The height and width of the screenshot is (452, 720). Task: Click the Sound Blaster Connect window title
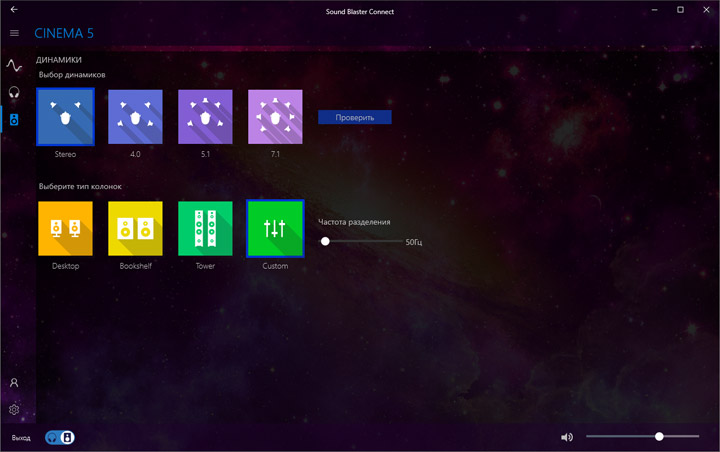pos(360,11)
